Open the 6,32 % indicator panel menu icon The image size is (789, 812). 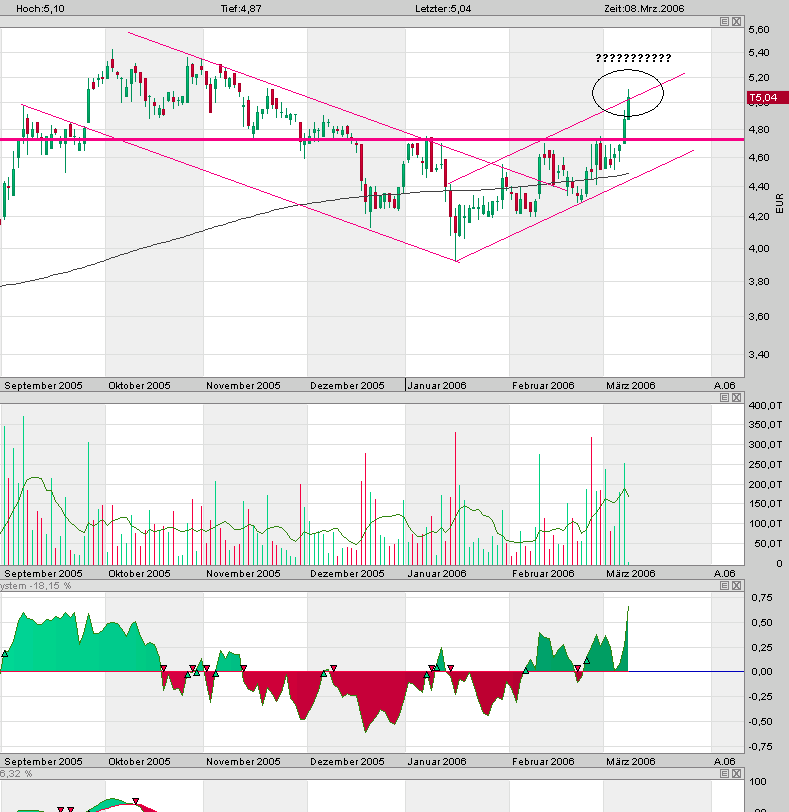tap(724, 773)
